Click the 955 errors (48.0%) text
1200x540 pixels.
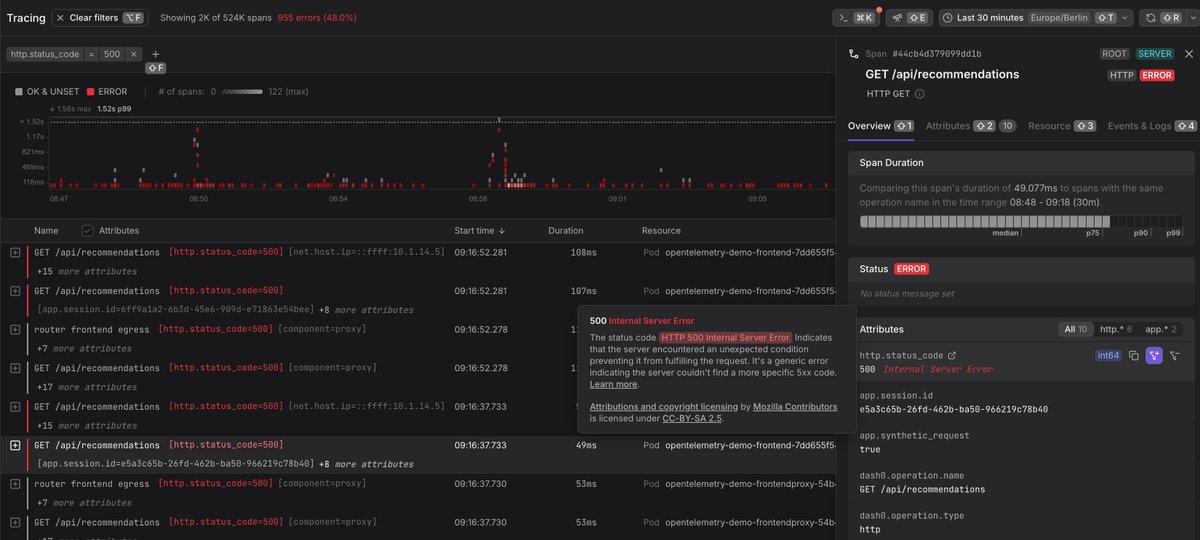coord(317,18)
